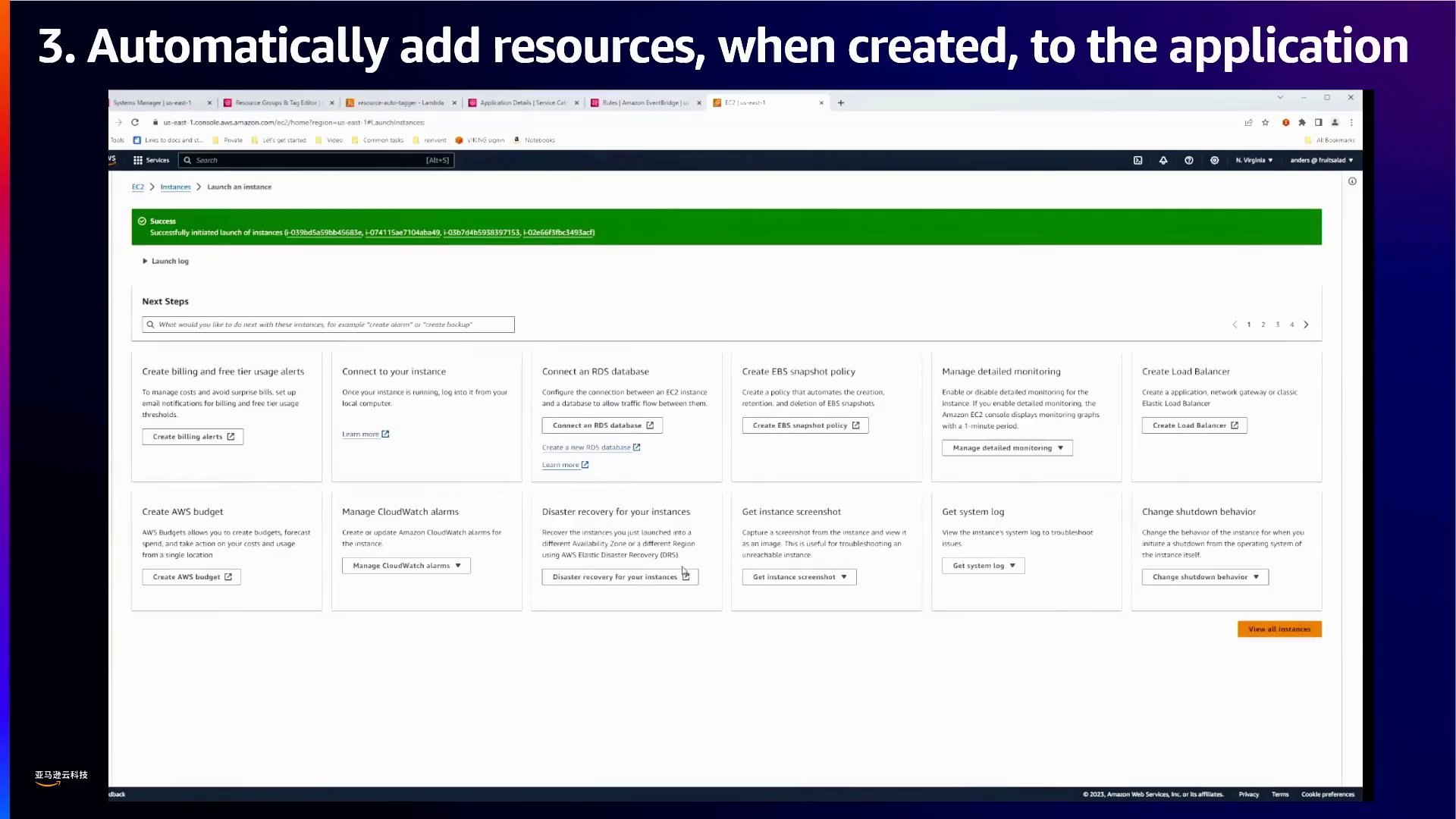Open Change shutdown behavior dropdown
The image size is (1456, 819).
point(1205,577)
